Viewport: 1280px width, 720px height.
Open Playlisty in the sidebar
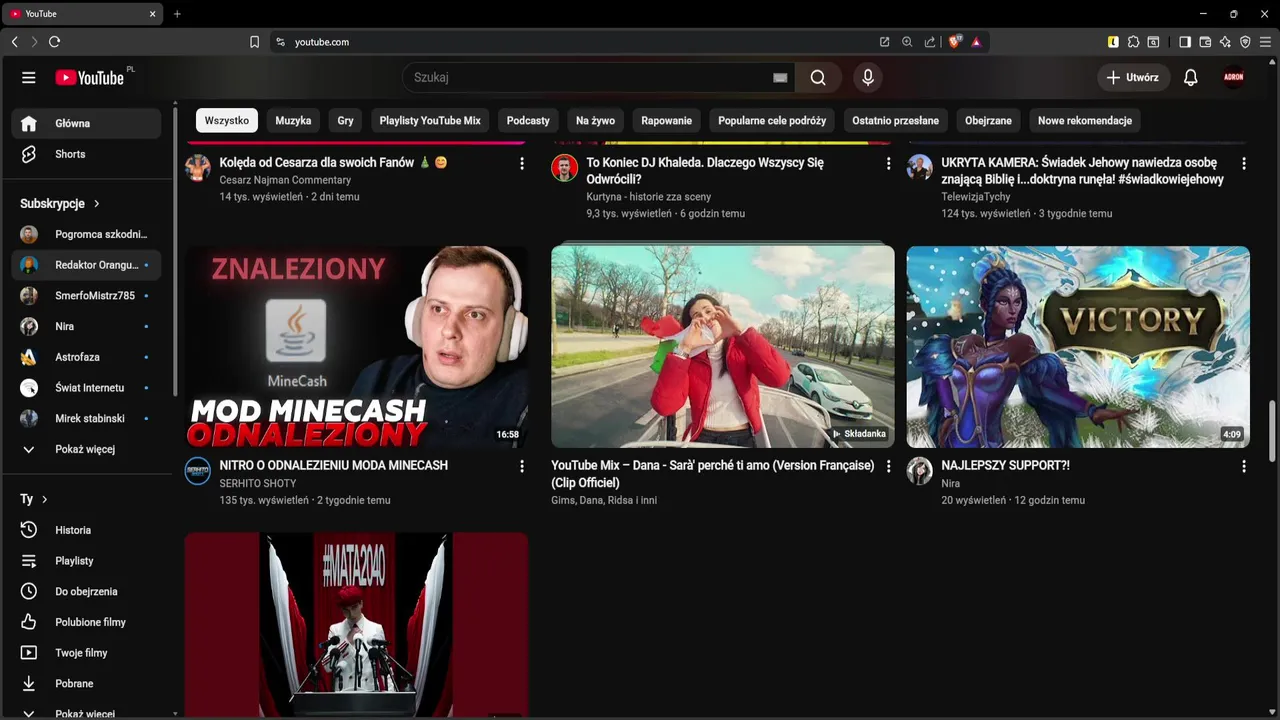pyautogui.click(x=86, y=561)
